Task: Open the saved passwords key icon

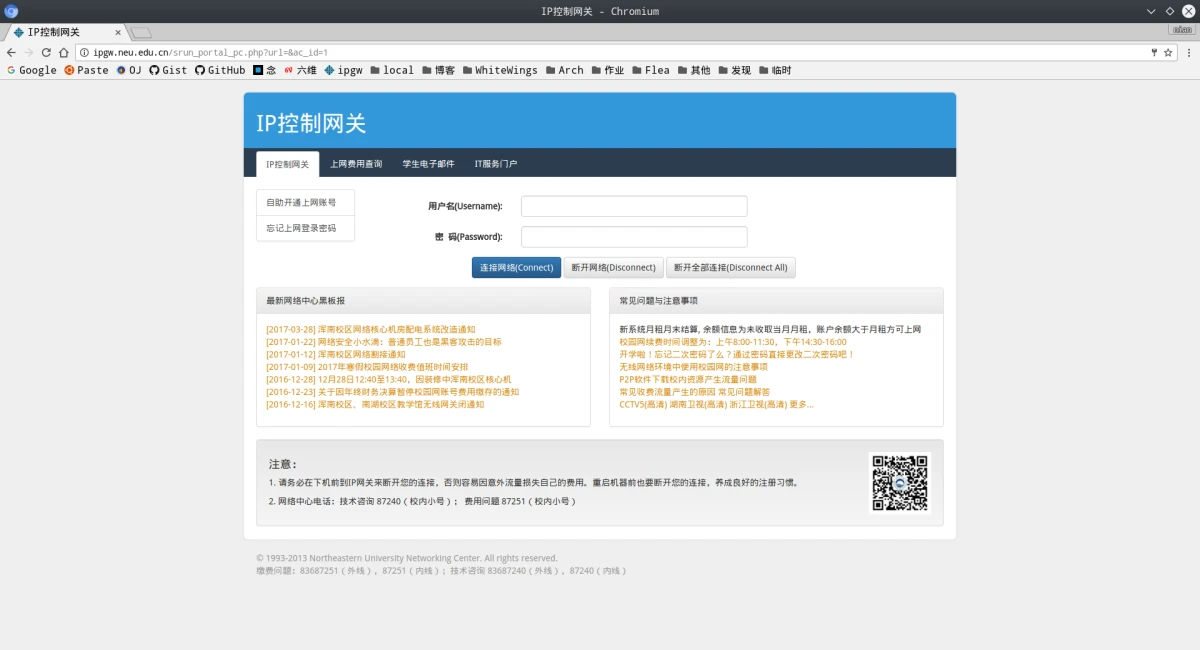Action: click(x=1154, y=52)
